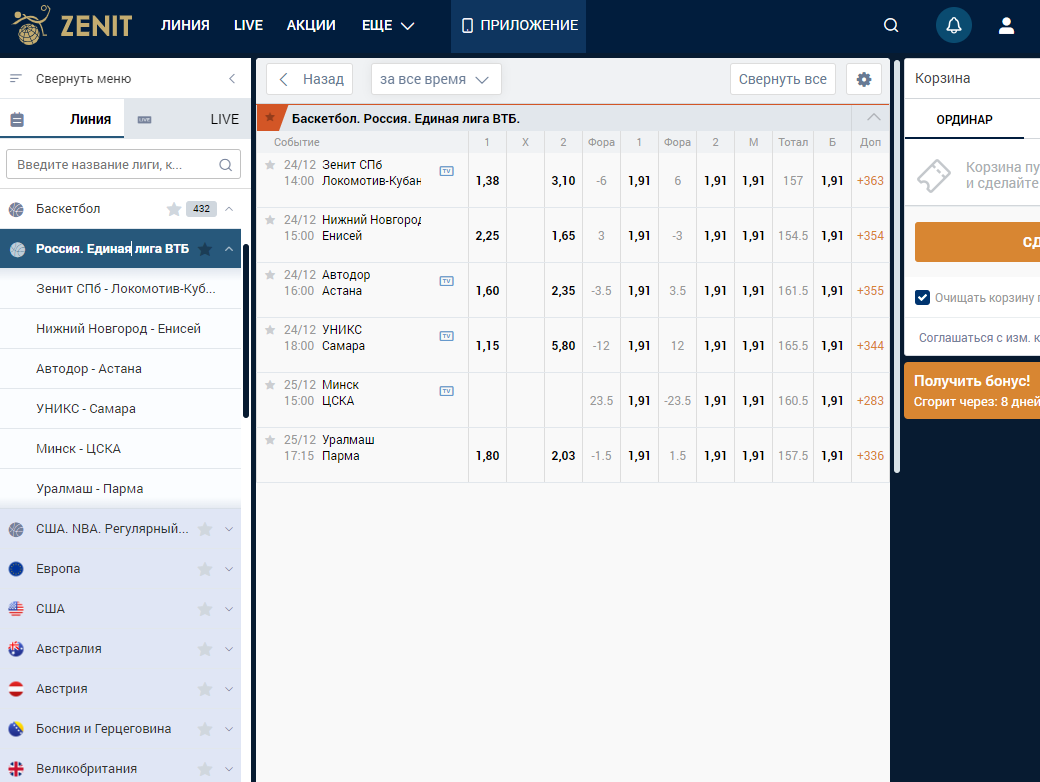Click TV broadcast icon for Автодор match
The width and height of the screenshot is (1040, 782).
tap(446, 281)
